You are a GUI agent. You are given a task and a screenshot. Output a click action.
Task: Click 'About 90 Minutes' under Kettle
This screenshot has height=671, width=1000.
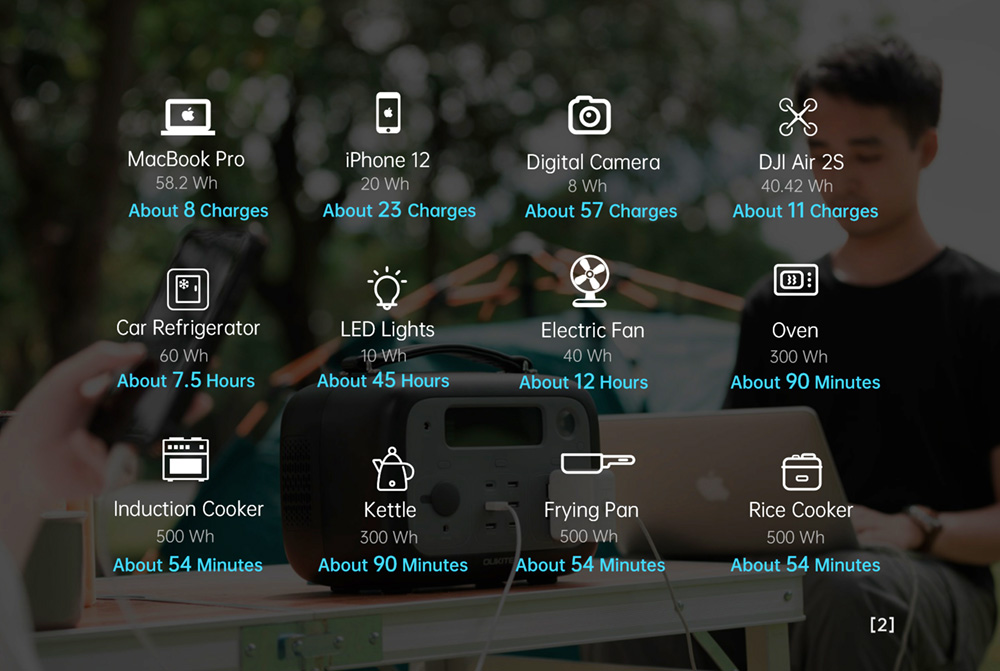tap(393, 564)
